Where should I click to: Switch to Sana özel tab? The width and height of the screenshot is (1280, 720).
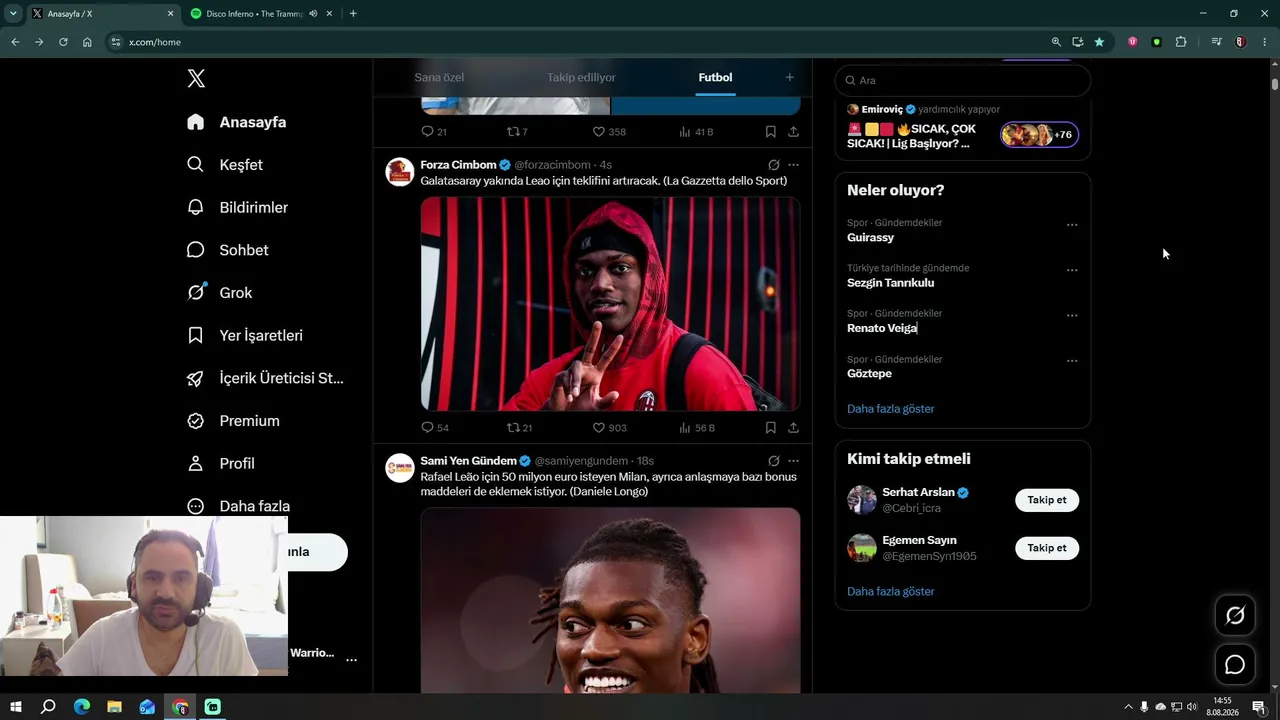[439, 77]
